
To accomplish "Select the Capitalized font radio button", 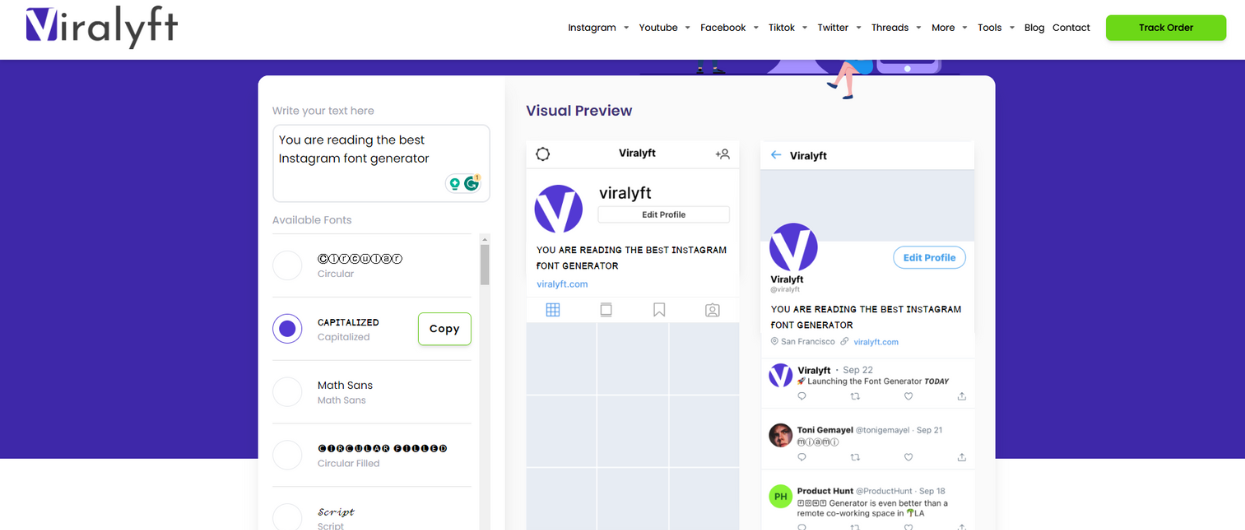I will tap(287, 328).
